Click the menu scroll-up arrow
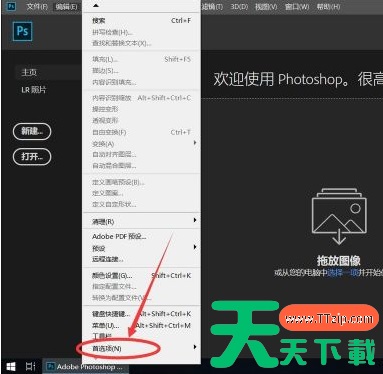 (x=96, y=6)
